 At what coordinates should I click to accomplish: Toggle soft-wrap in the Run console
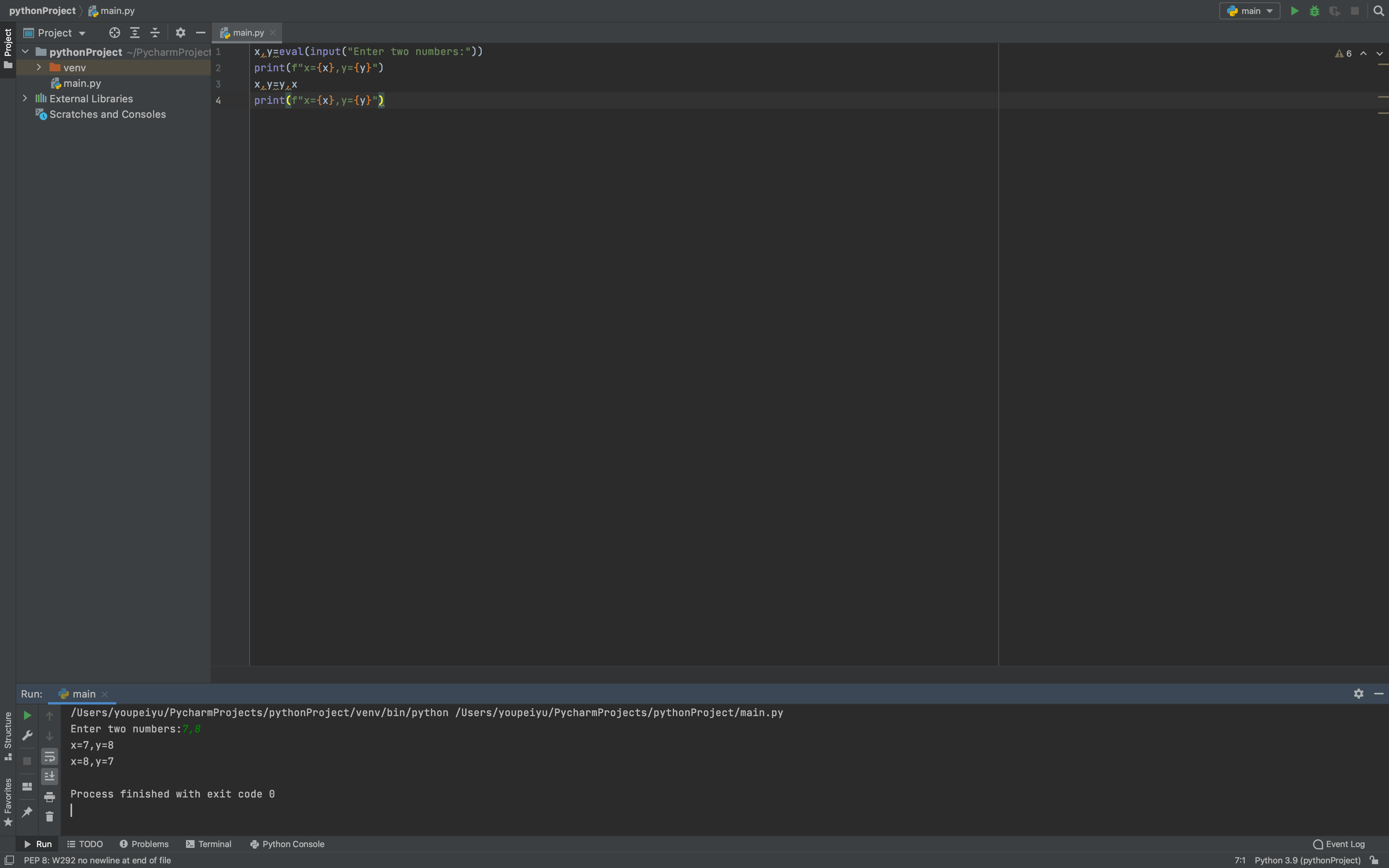point(49,757)
